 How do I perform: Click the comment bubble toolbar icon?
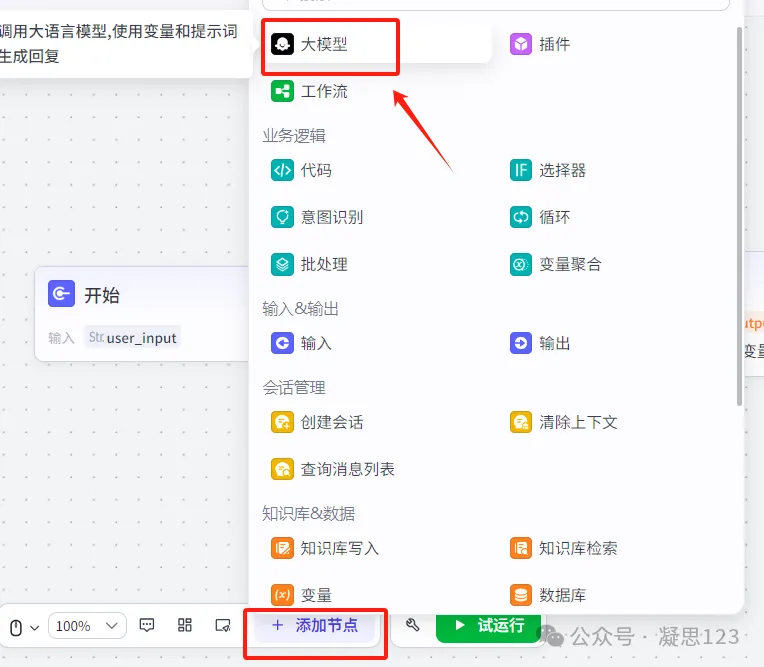click(x=147, y=625)
